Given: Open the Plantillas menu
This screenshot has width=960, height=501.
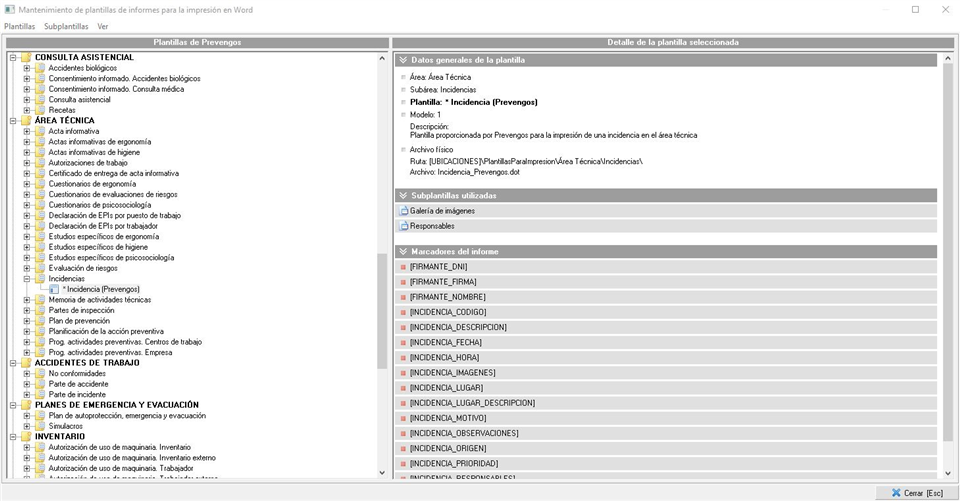Looking at the screenshot, I should click(x=19, y=26).
